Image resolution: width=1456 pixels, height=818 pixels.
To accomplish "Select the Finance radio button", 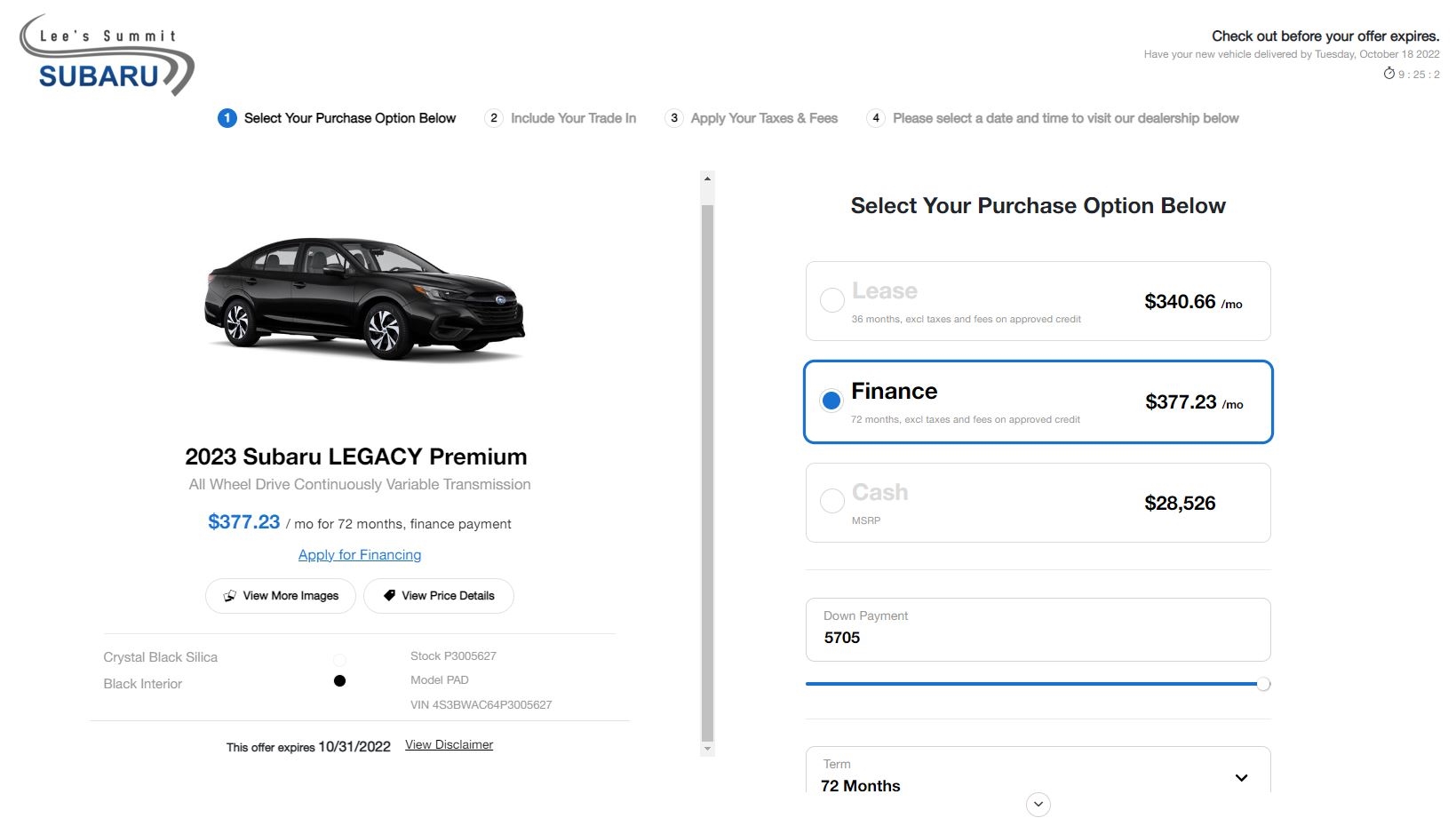I will tap(831, 401).
